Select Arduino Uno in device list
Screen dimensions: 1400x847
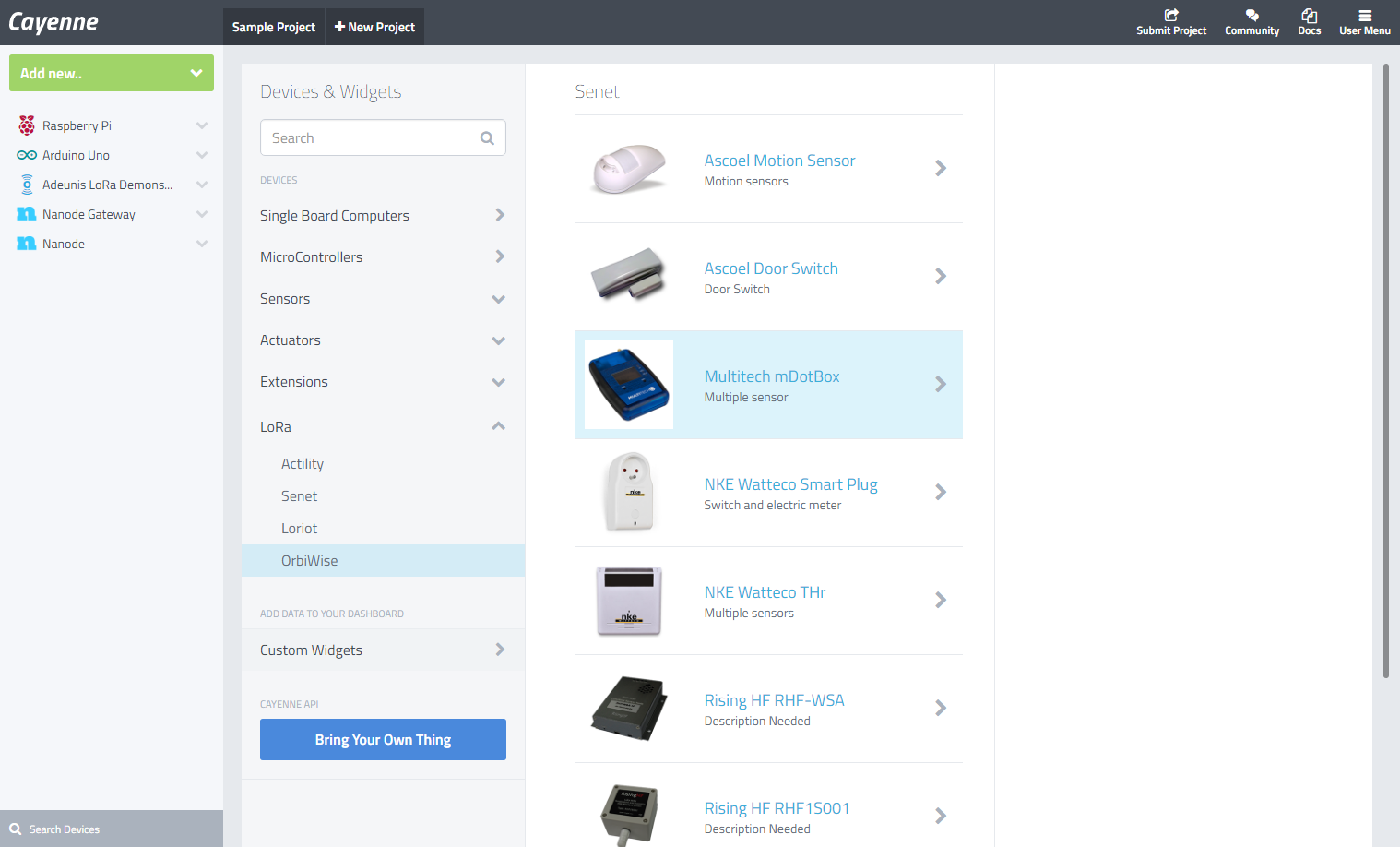pyautogui.click(x=76, y=155)
